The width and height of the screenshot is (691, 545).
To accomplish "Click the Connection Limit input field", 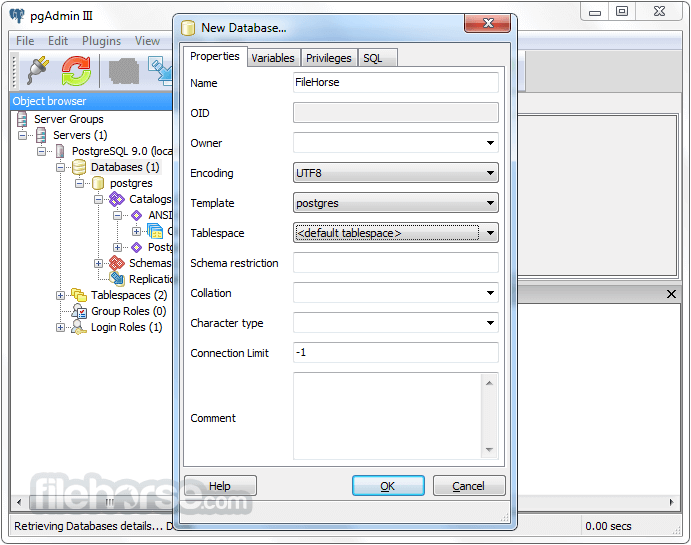I will (395, 353).
